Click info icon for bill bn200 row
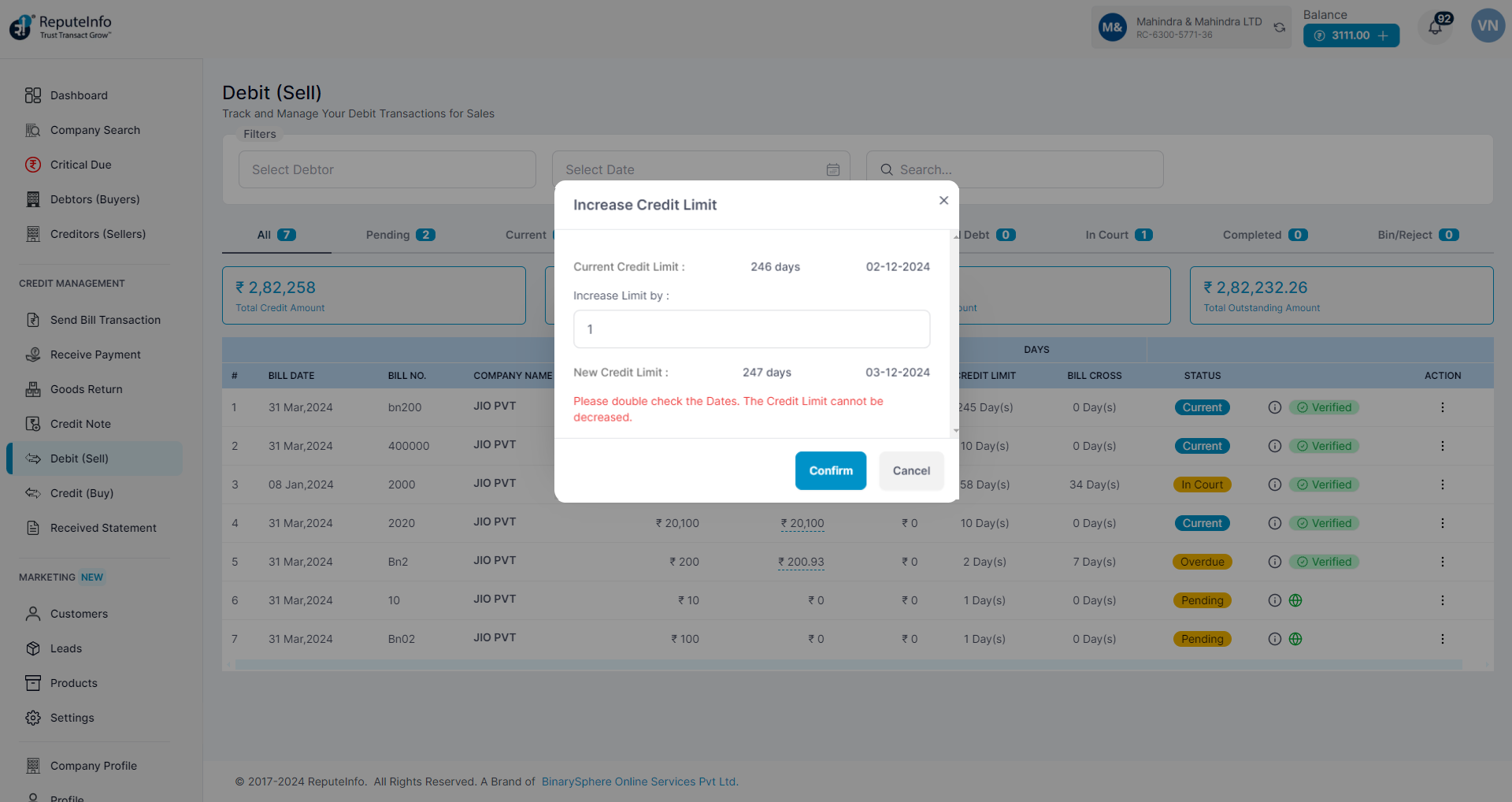Screen dimensions: 1512x802 pyautogui.click(x=1274, y=407)
